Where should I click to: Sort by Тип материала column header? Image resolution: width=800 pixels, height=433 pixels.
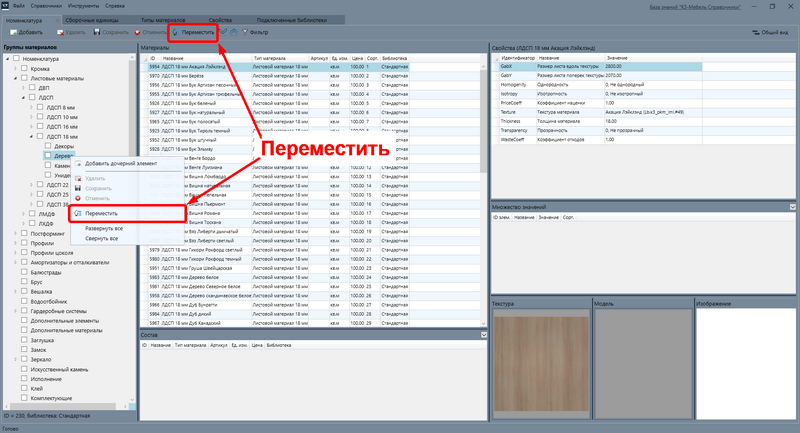[x=281, y=58]
